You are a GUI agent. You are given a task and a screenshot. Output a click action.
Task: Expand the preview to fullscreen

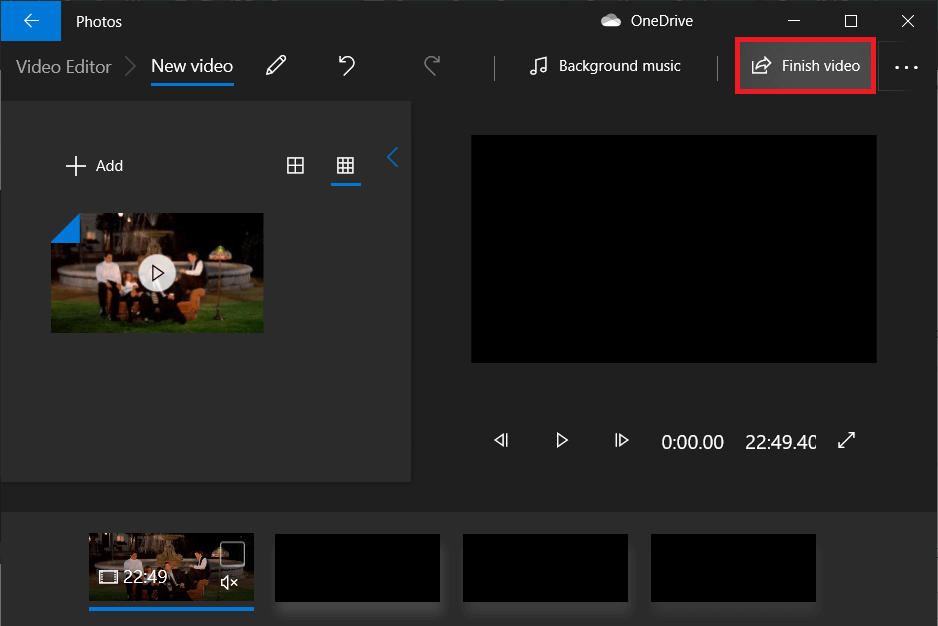point(846,440)
